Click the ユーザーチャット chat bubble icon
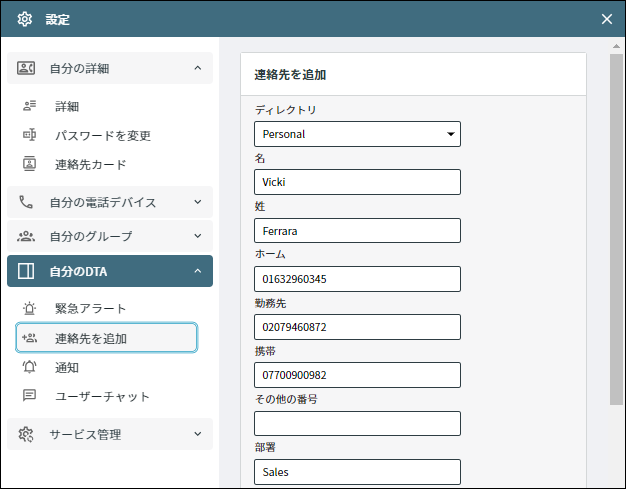This screenshot has width=626, height=489. (29, 396)
